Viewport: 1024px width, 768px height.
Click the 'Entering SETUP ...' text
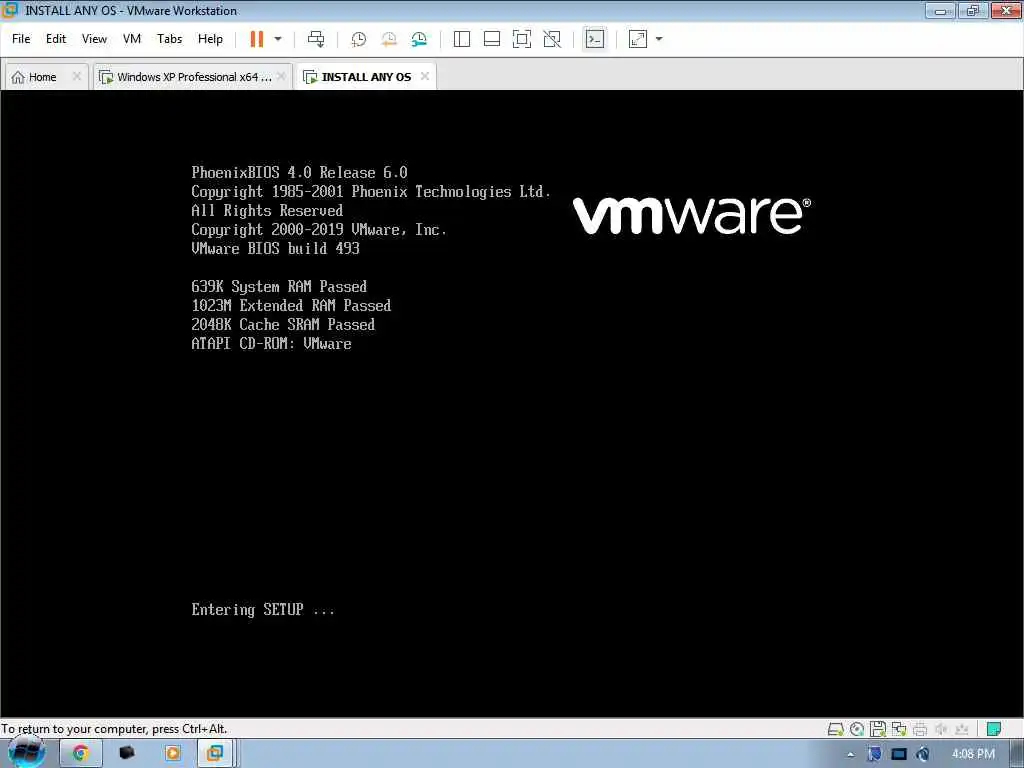pos(263,610)
